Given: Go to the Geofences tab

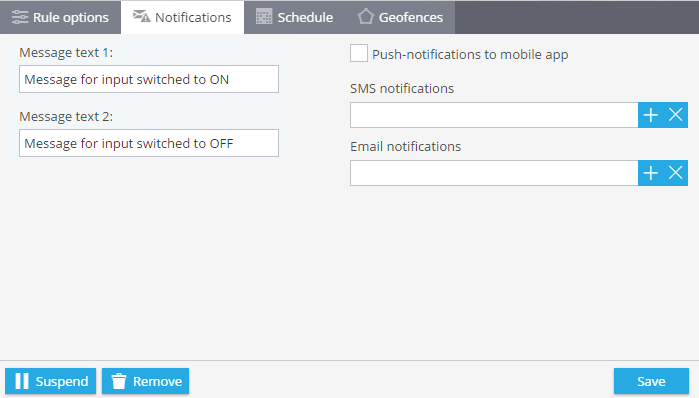Looking at the screenshot, I should (400, 17).
